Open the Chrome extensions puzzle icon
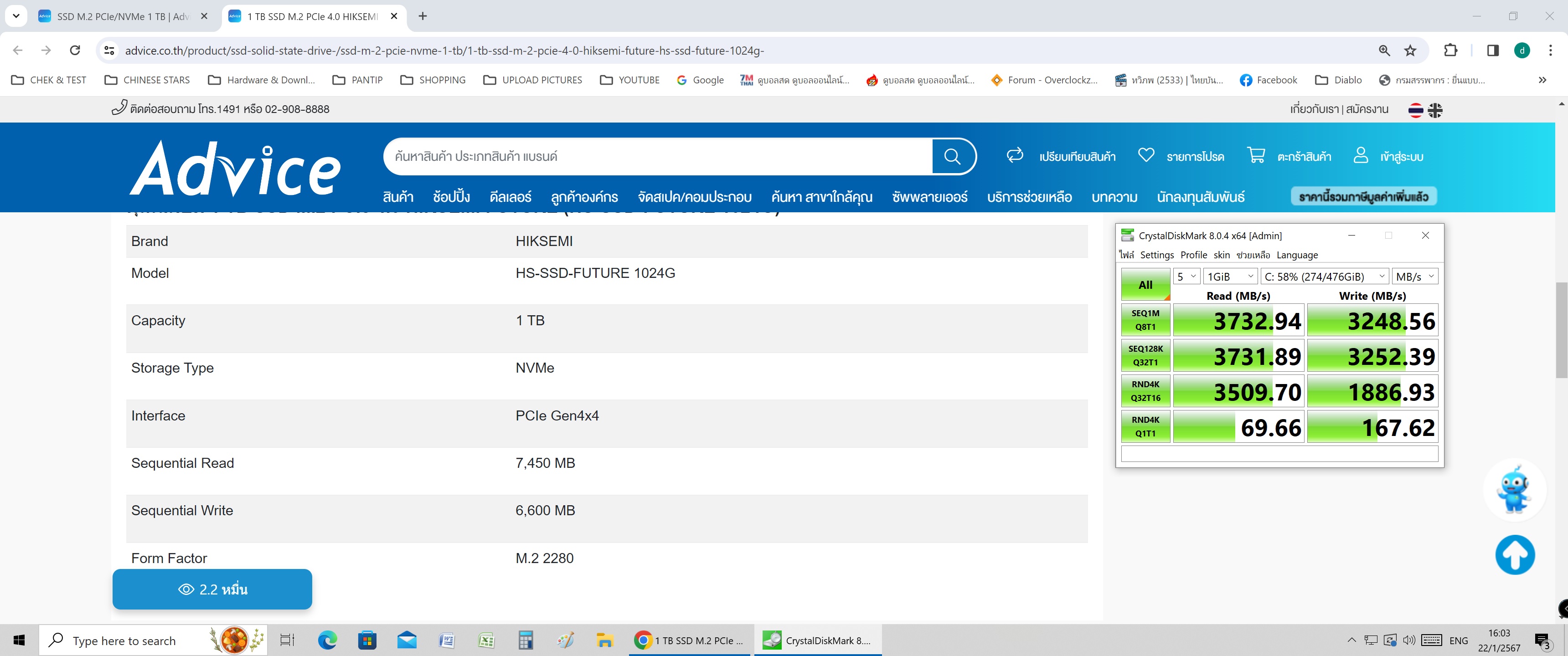 click(x=1451, y=51)
